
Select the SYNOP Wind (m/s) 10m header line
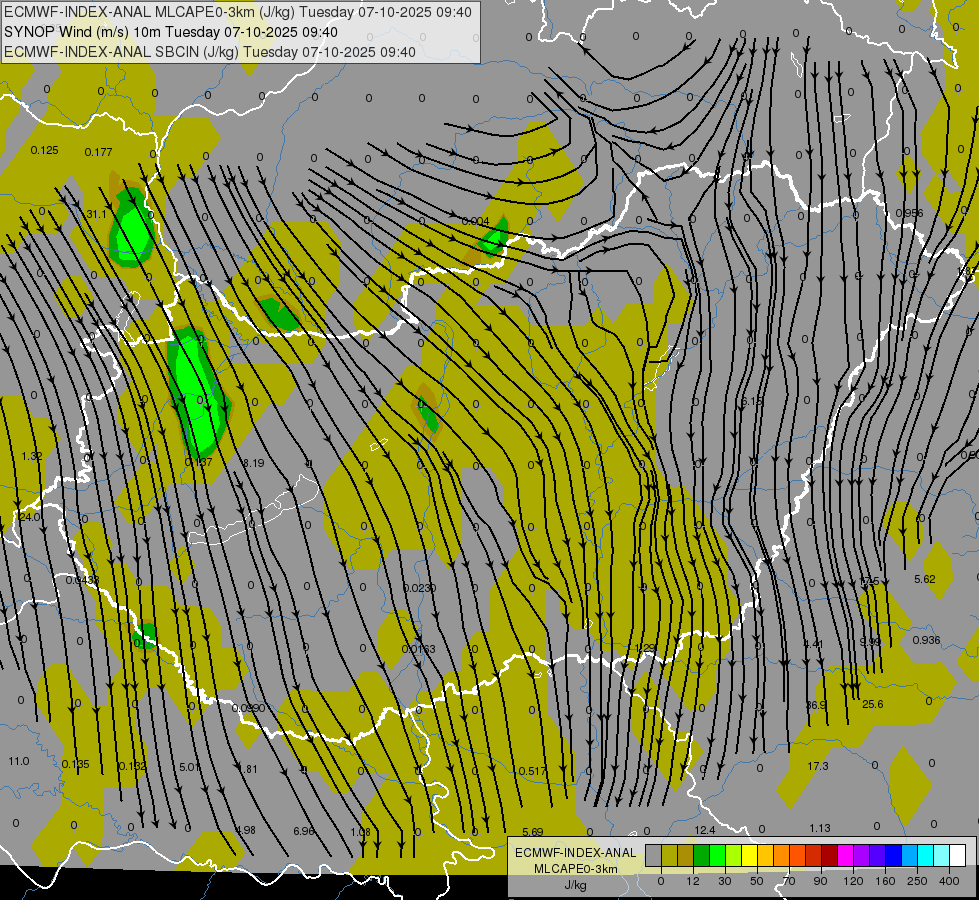click(171, 32)
